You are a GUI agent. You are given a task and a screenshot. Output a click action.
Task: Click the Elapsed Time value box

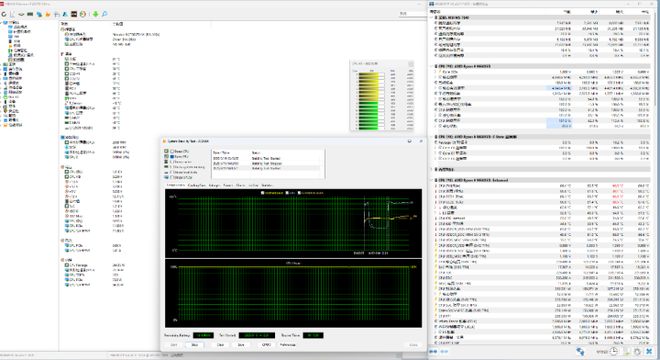point(313,336)
